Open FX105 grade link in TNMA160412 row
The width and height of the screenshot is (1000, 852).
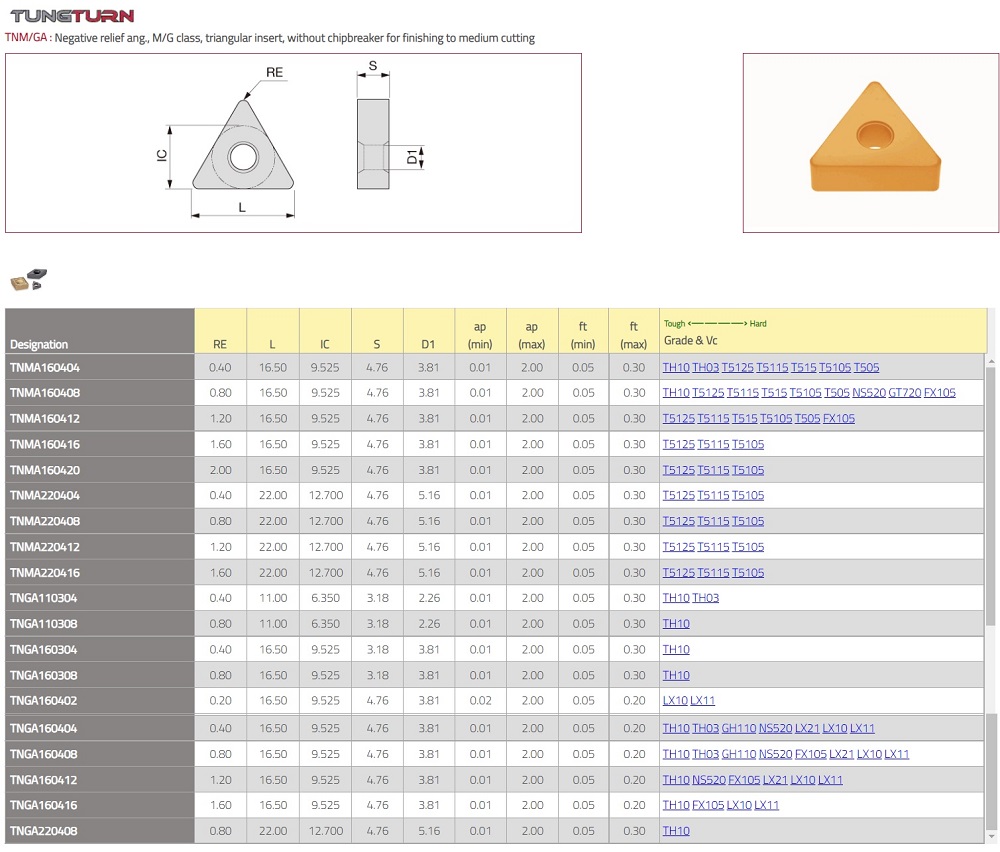(839, 418)
